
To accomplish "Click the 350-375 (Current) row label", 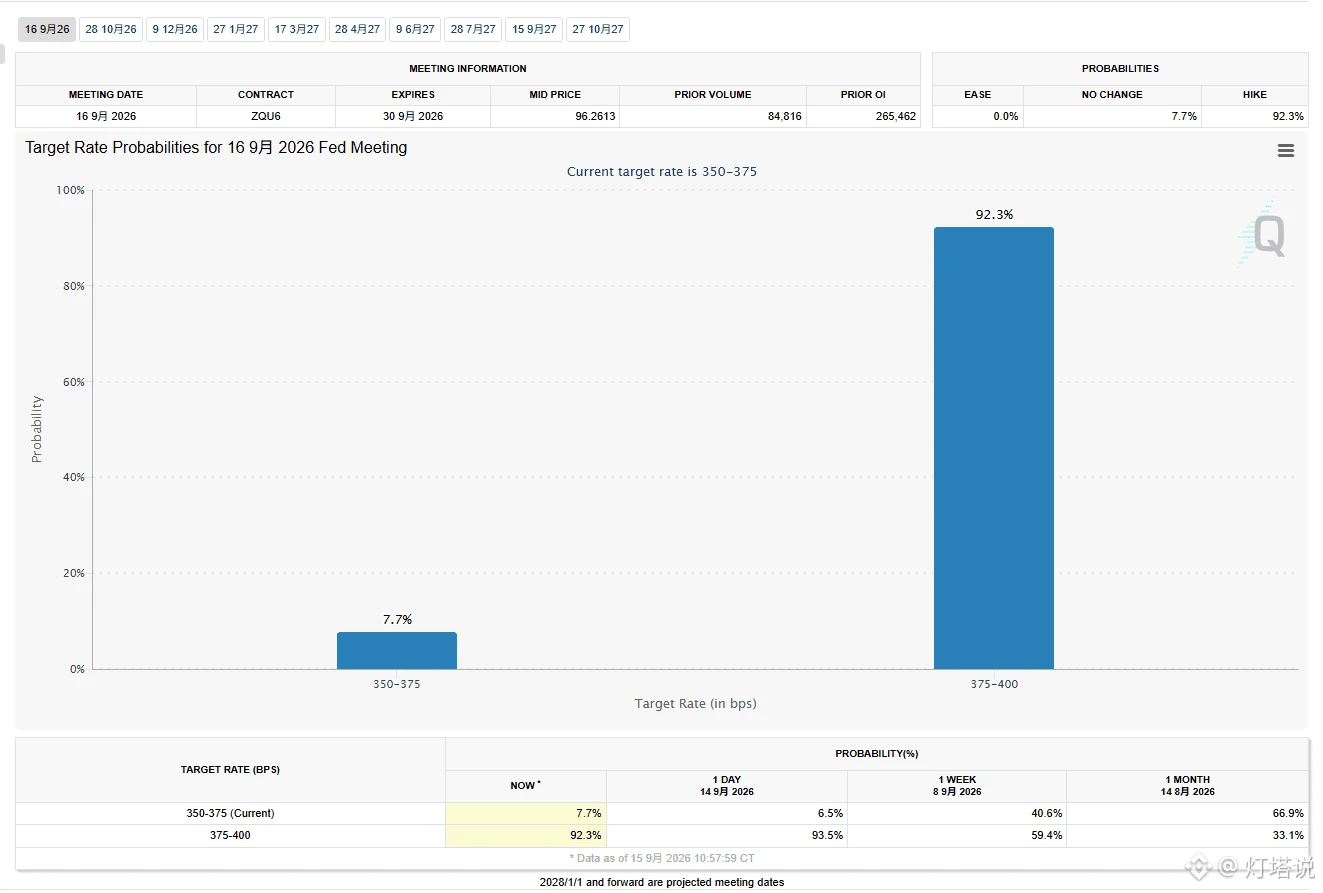I will click(x=230, y=813).
